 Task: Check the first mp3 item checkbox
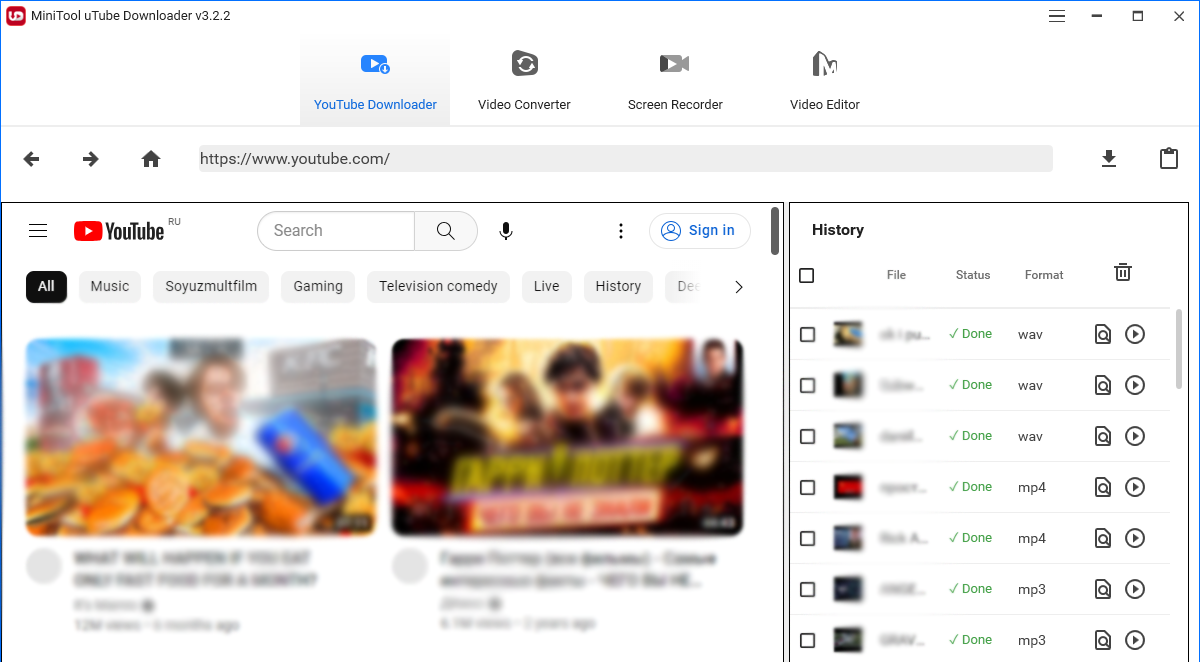[x=807, y=589]
